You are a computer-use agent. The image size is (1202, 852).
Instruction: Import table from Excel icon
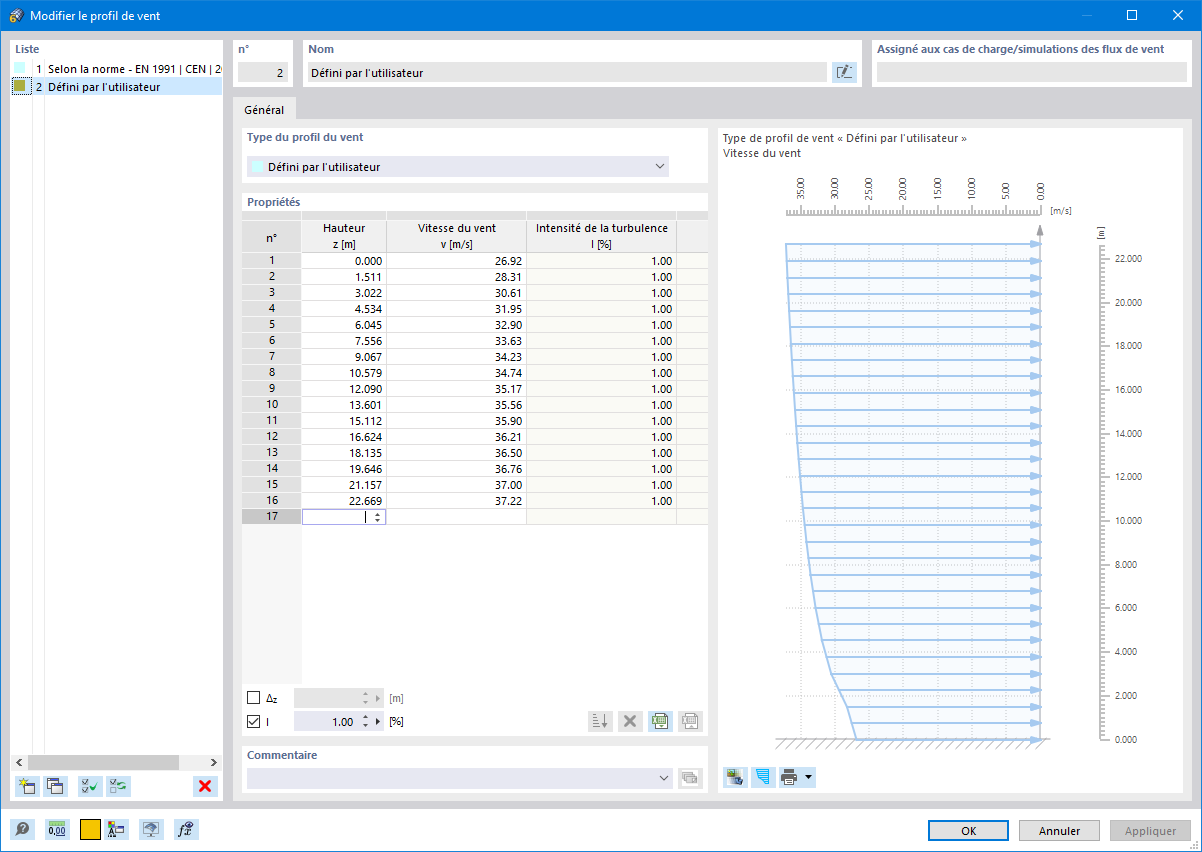coord(690,721)
